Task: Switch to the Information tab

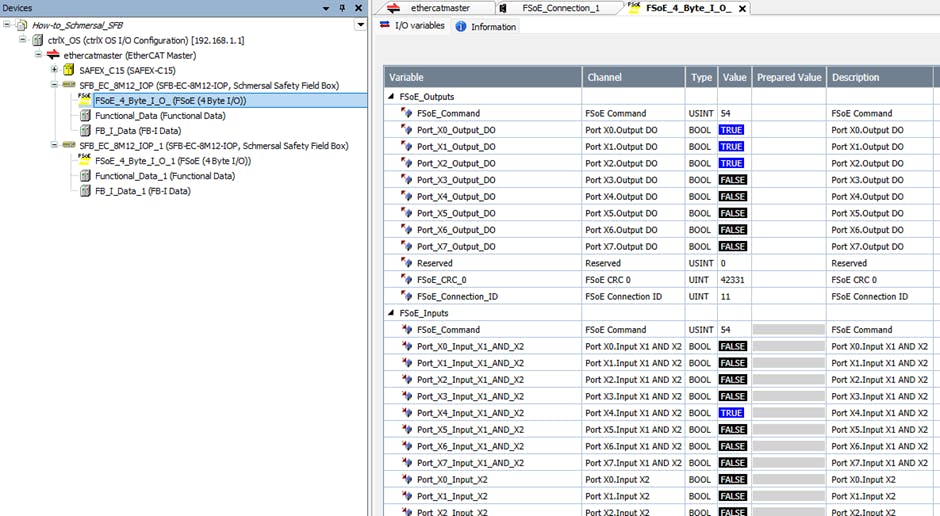Action: click(x=486, y=27)
